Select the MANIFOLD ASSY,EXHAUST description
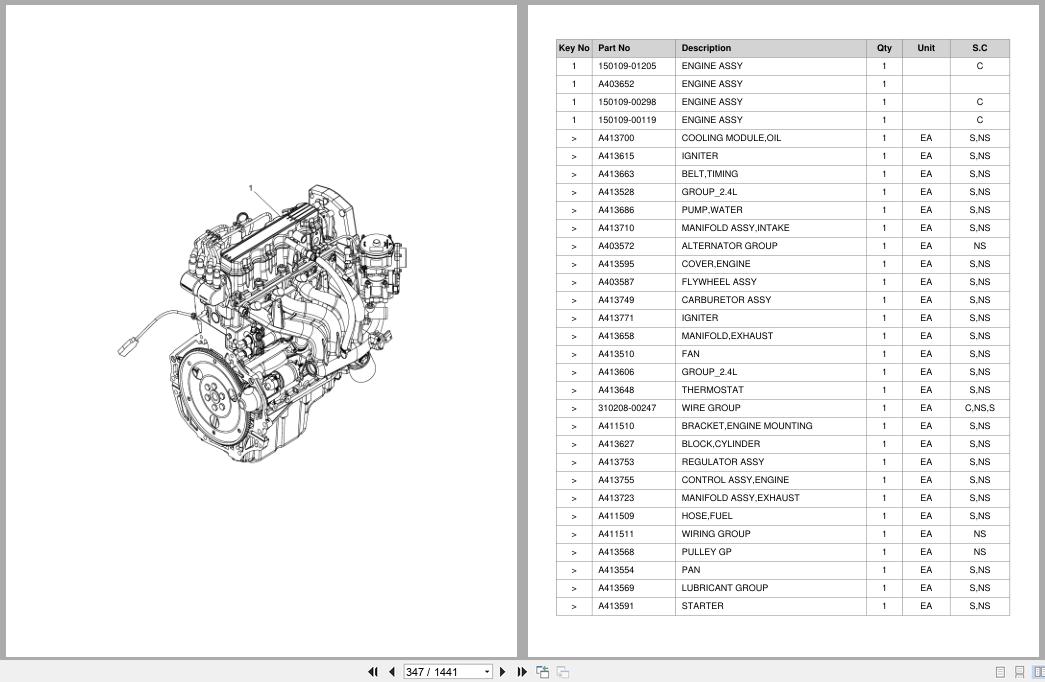The image size is (1045, 682). pyautogui.click(x=740, y=498)
